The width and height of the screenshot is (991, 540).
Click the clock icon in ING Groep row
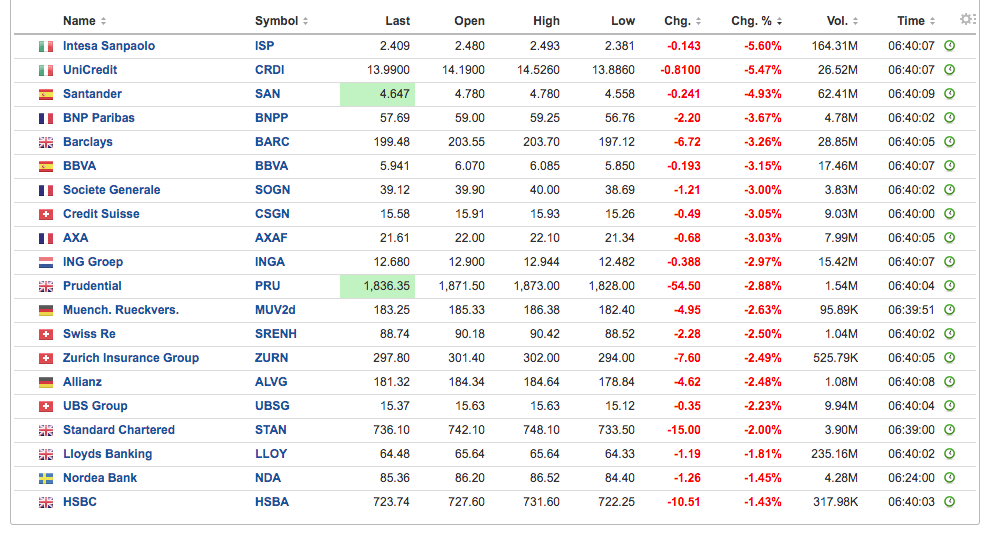949,262
